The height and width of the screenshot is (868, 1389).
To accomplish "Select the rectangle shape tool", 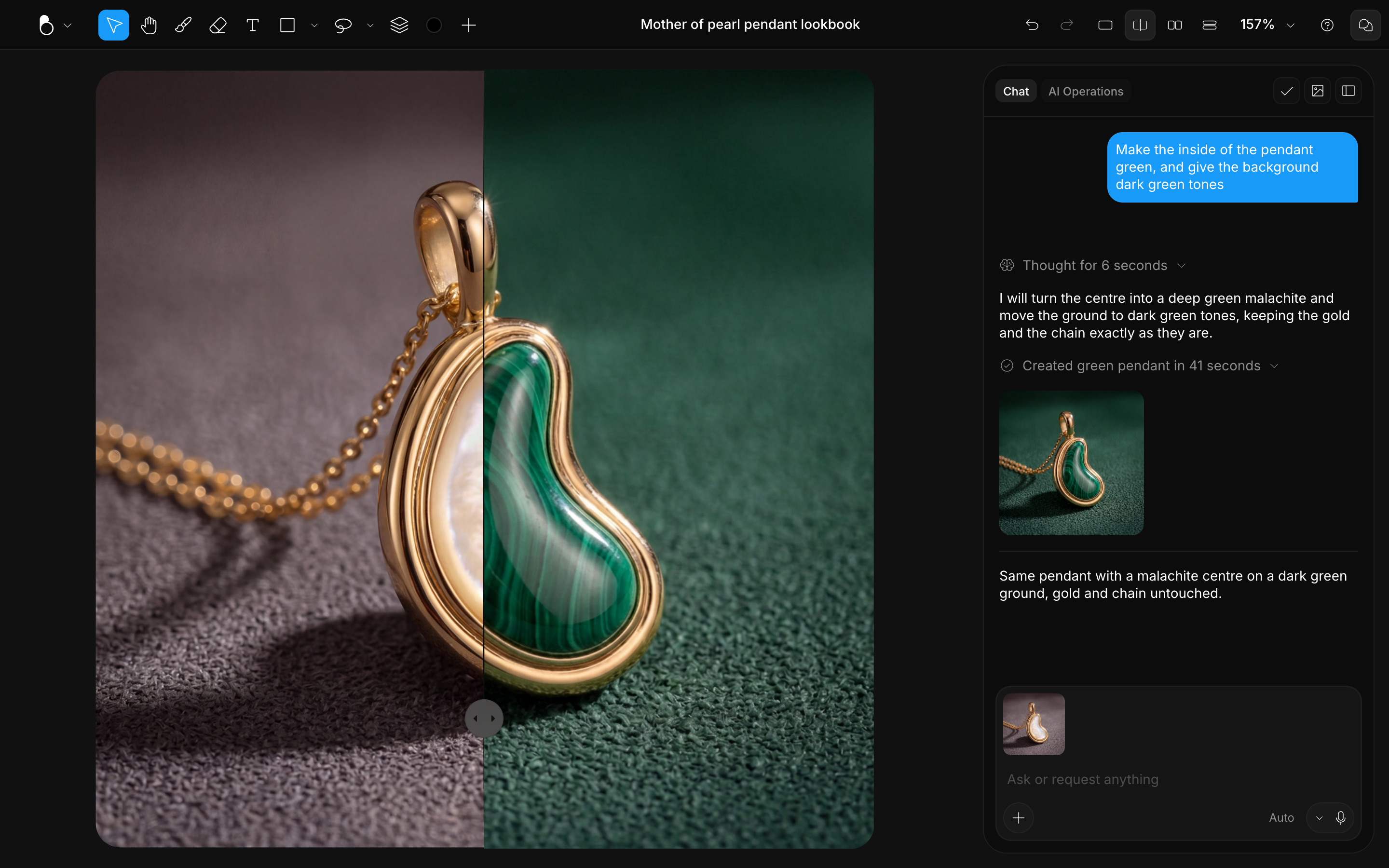I will [x=287, y=25].
